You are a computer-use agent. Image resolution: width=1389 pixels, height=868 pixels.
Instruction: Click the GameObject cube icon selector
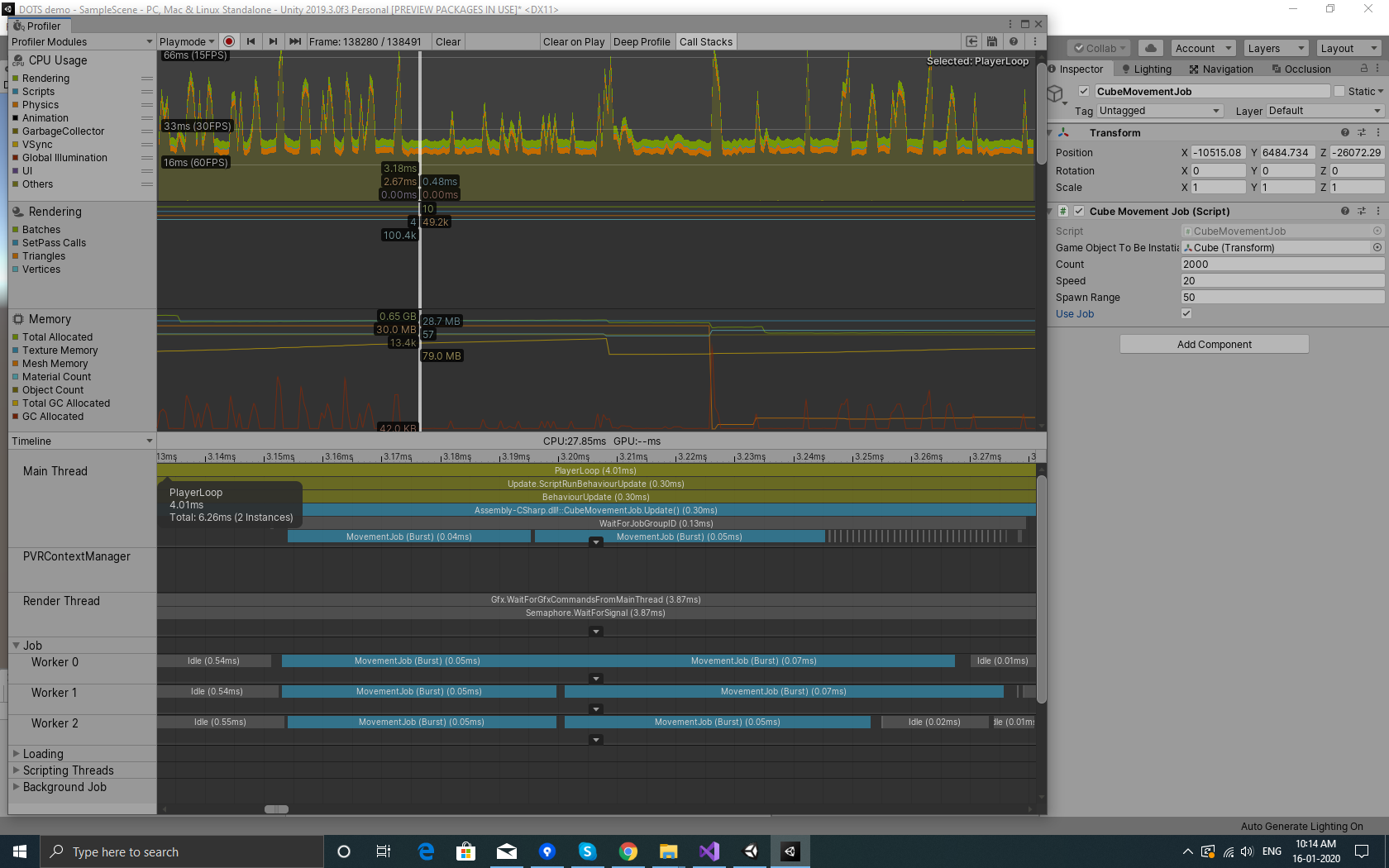(1056, 94)
